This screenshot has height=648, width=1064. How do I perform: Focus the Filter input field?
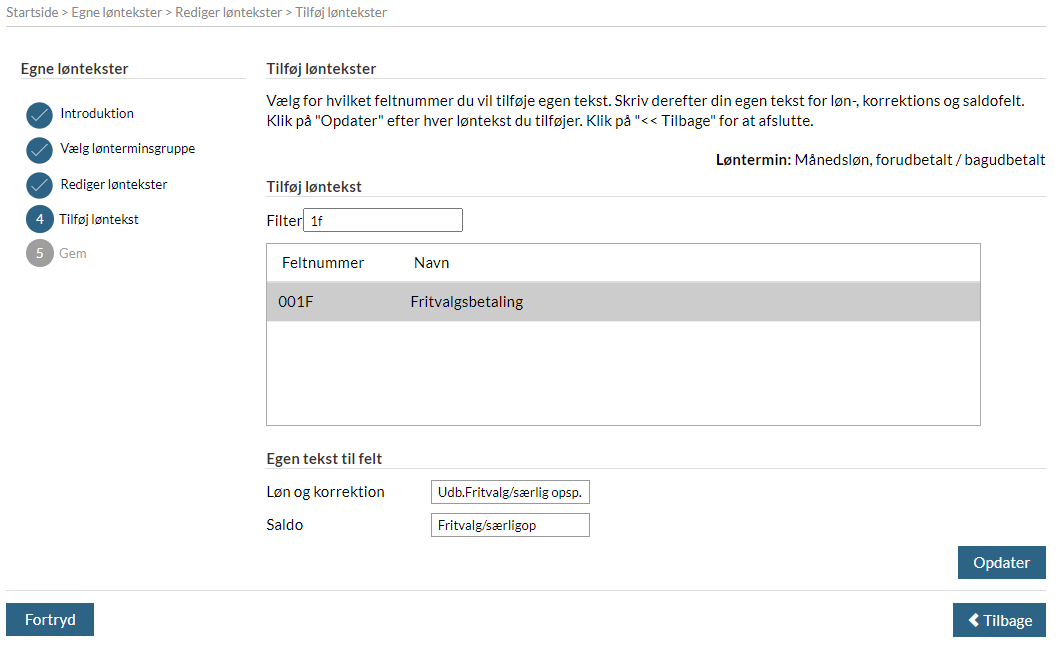tap(383, 220)
